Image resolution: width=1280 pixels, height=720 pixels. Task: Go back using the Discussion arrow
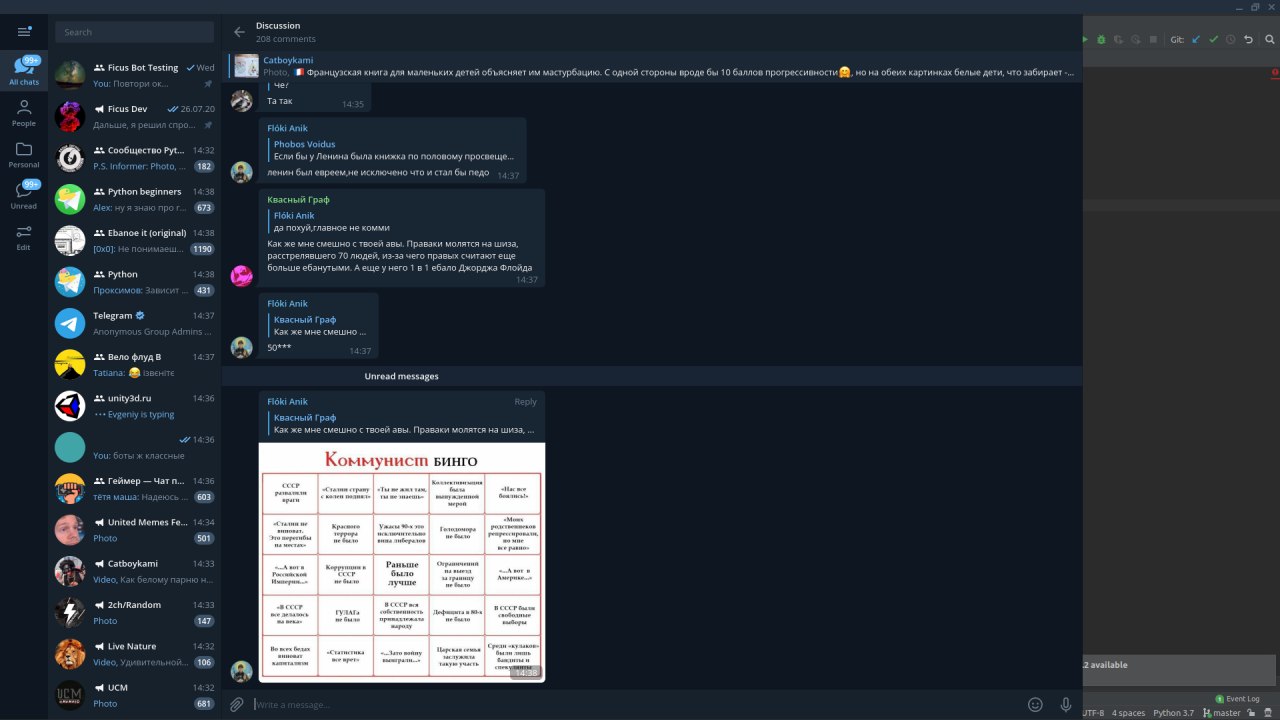[x=239, y=32]
